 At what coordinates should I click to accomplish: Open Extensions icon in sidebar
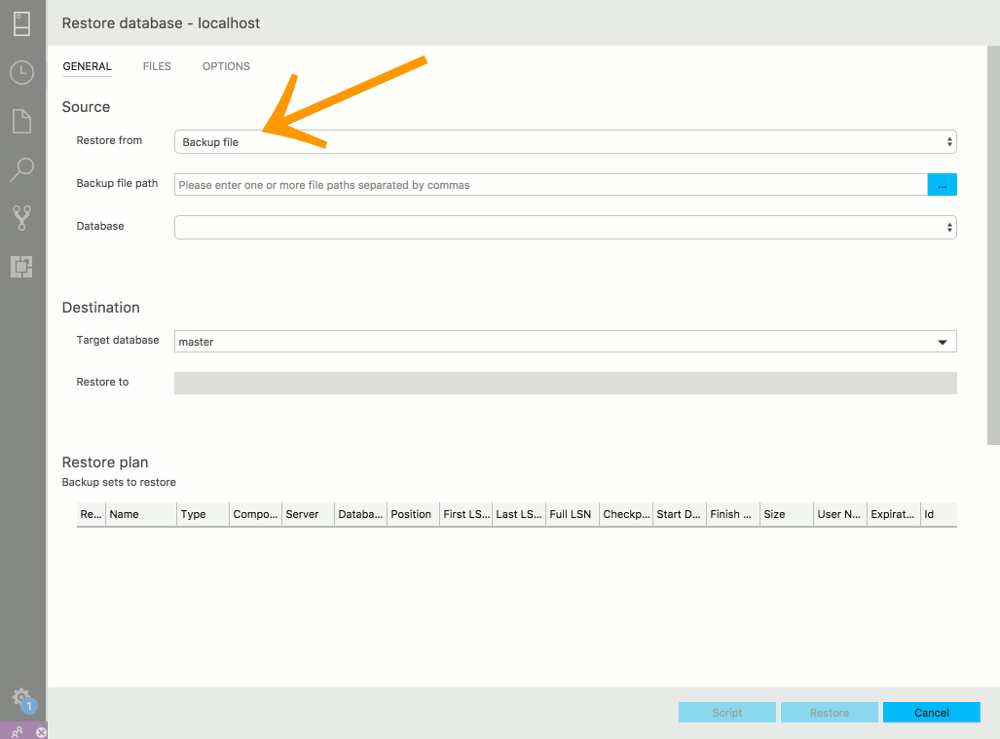[x=22, y=267]
